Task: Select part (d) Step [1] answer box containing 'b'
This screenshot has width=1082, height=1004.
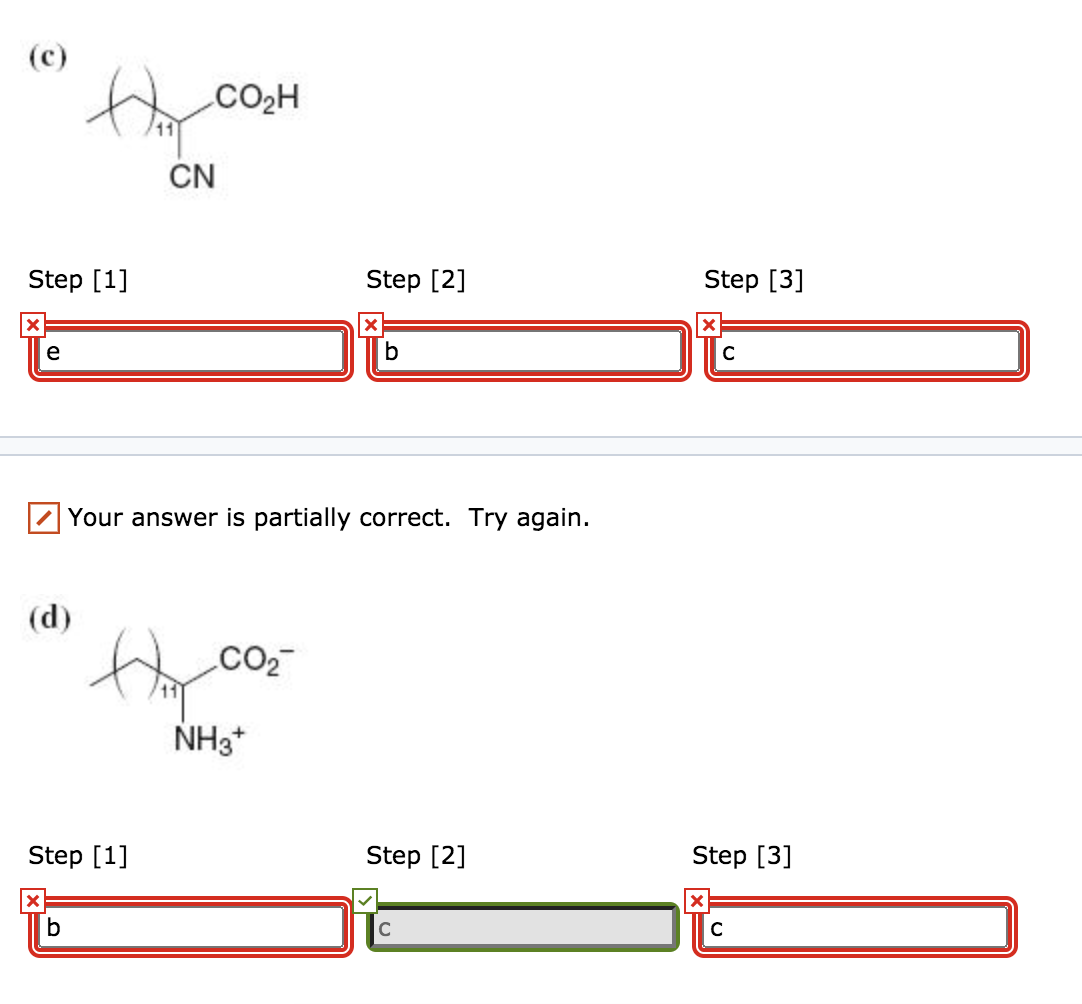Action: tap(190, 927)
